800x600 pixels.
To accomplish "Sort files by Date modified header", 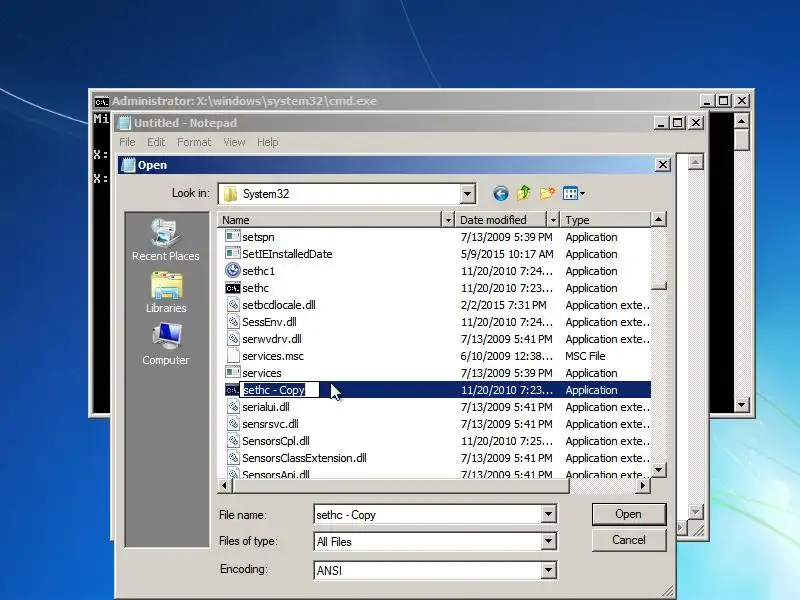I will [x=502, y=220].
